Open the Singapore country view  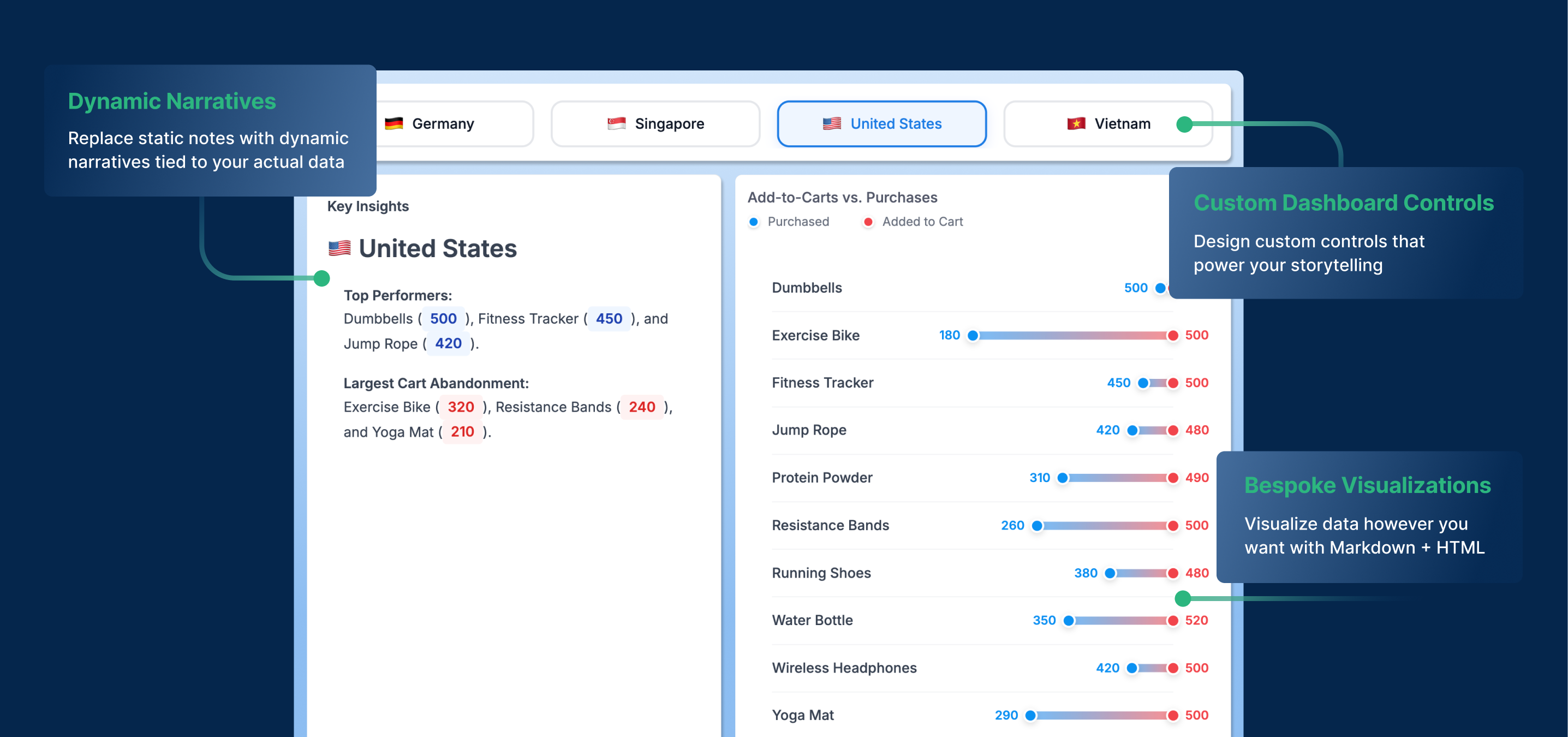click(655, 123)
